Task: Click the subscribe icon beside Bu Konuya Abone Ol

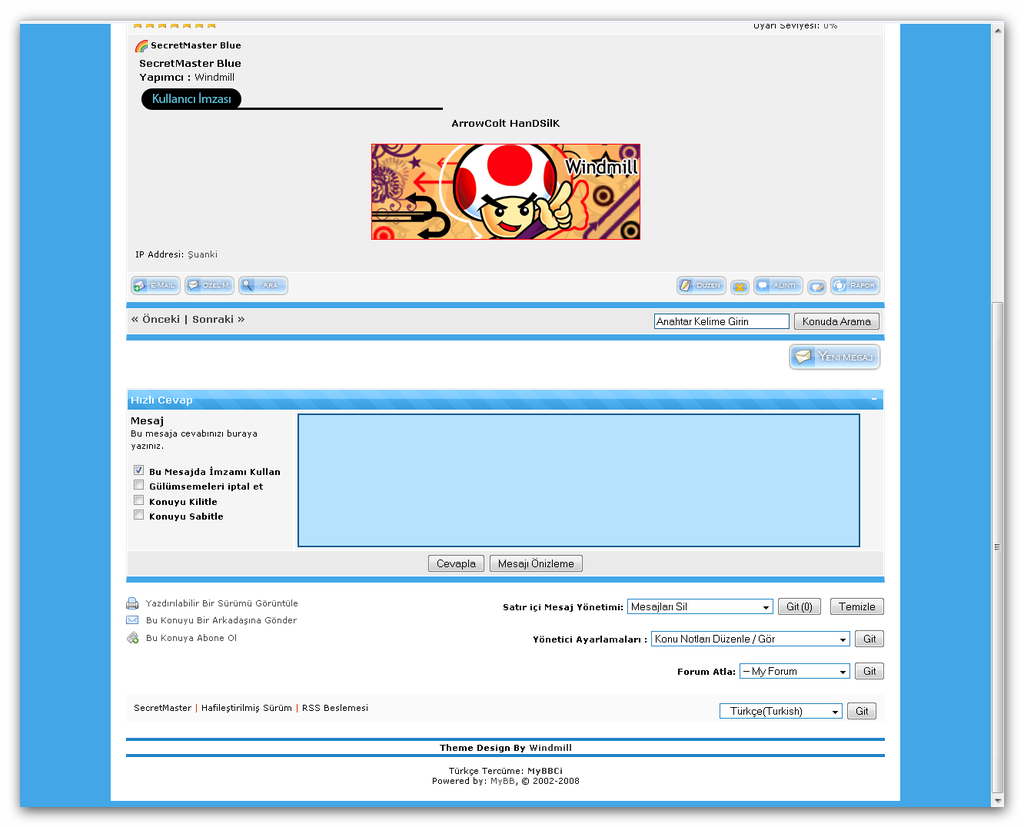Action: [x=133, y=638]
